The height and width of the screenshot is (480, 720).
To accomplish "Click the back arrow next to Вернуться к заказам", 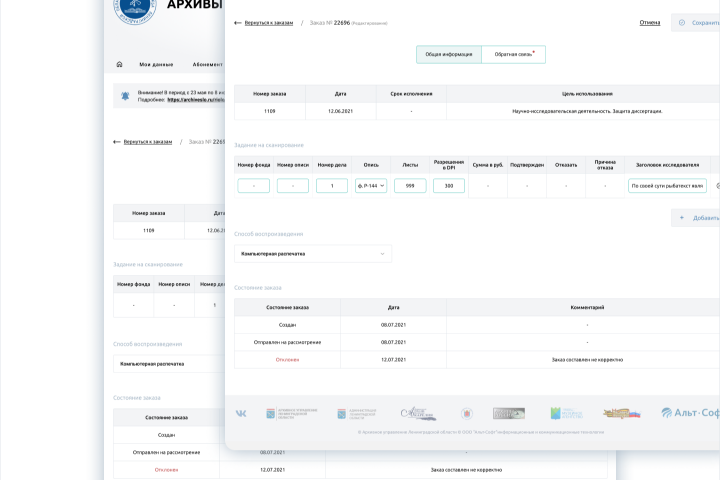I will pos(237,23).
